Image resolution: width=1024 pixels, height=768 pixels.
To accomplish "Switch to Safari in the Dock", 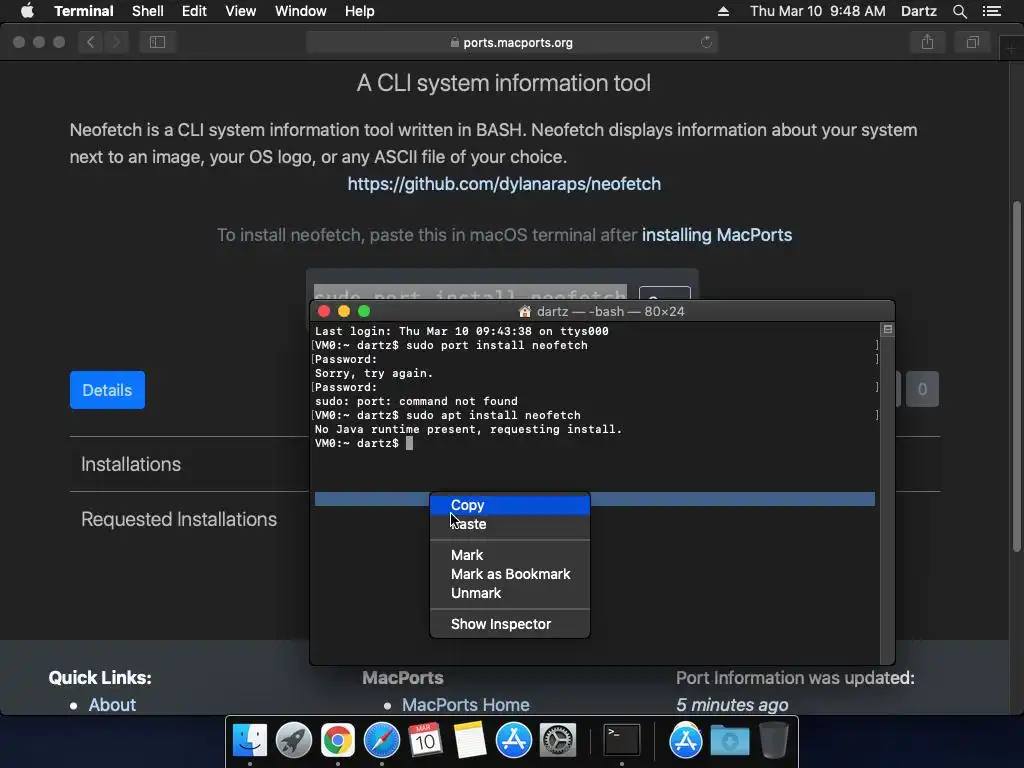I will pos(381,740).
